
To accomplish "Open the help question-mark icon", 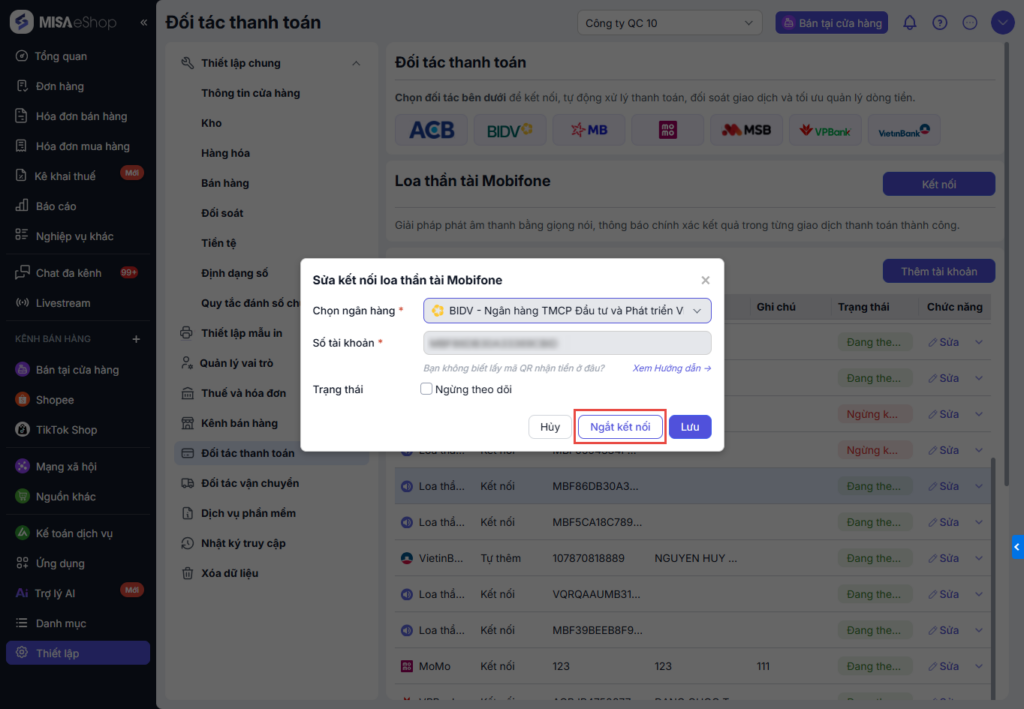I will click(939, 23).
